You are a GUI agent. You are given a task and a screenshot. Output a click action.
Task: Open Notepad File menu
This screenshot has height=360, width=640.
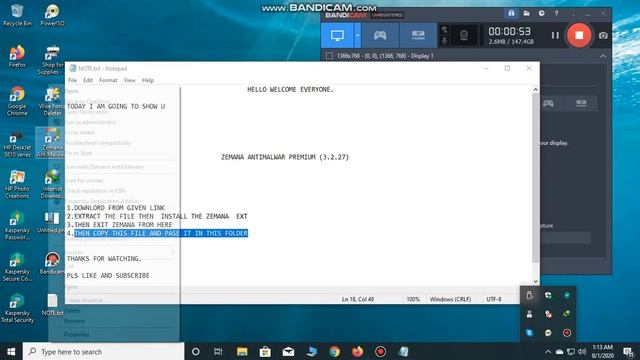pos(72,80)
